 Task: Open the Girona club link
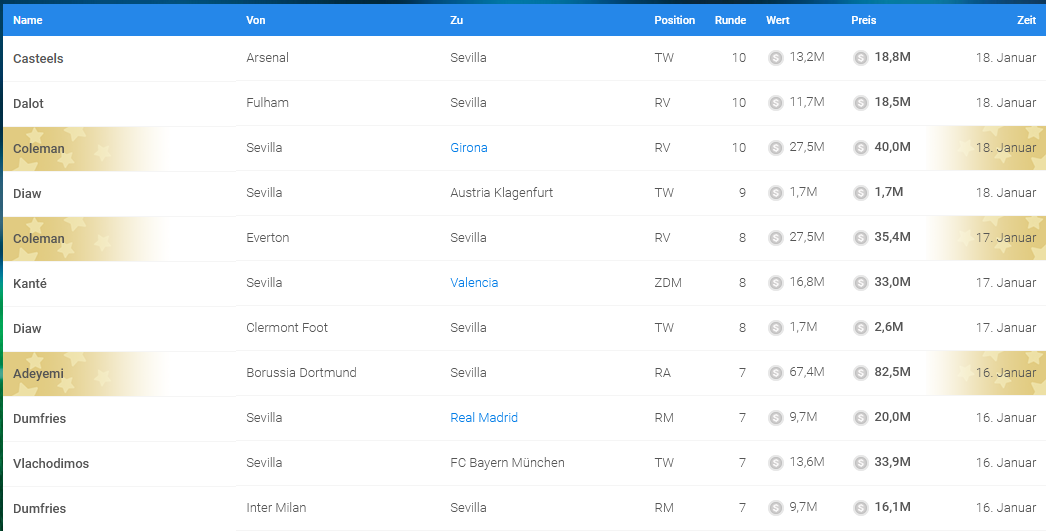pyautogui.click(x=469, y=147)
